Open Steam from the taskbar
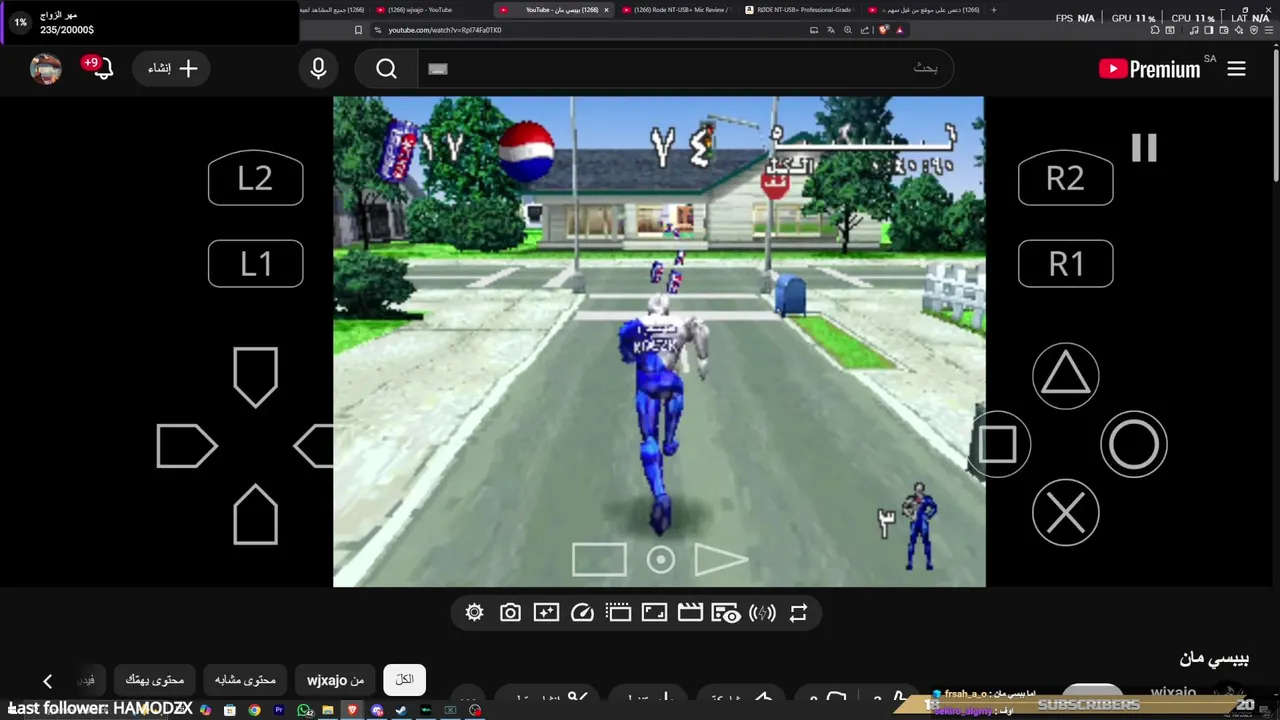The width and height of the screenshot is (1280, 720). 402,710
